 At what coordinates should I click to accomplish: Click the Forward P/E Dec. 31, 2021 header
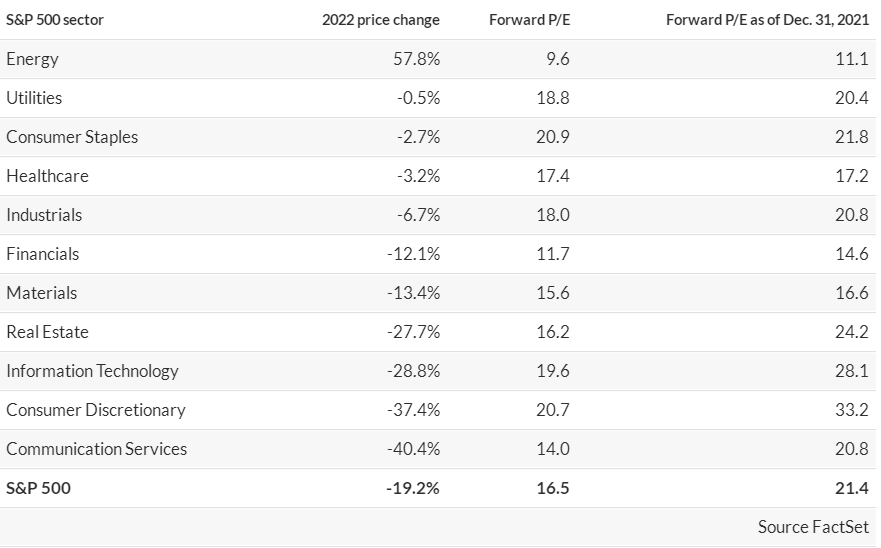pyautogui.click(x=767, y=20)
